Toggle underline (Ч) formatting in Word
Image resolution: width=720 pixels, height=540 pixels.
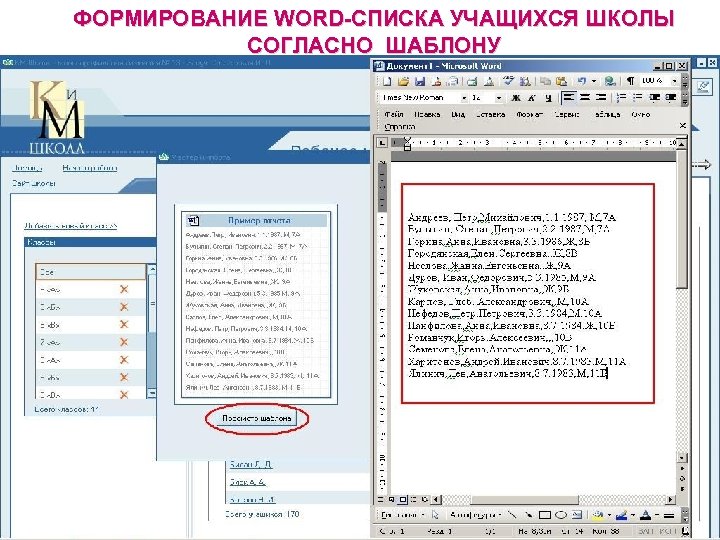click(x=548, y=97)
